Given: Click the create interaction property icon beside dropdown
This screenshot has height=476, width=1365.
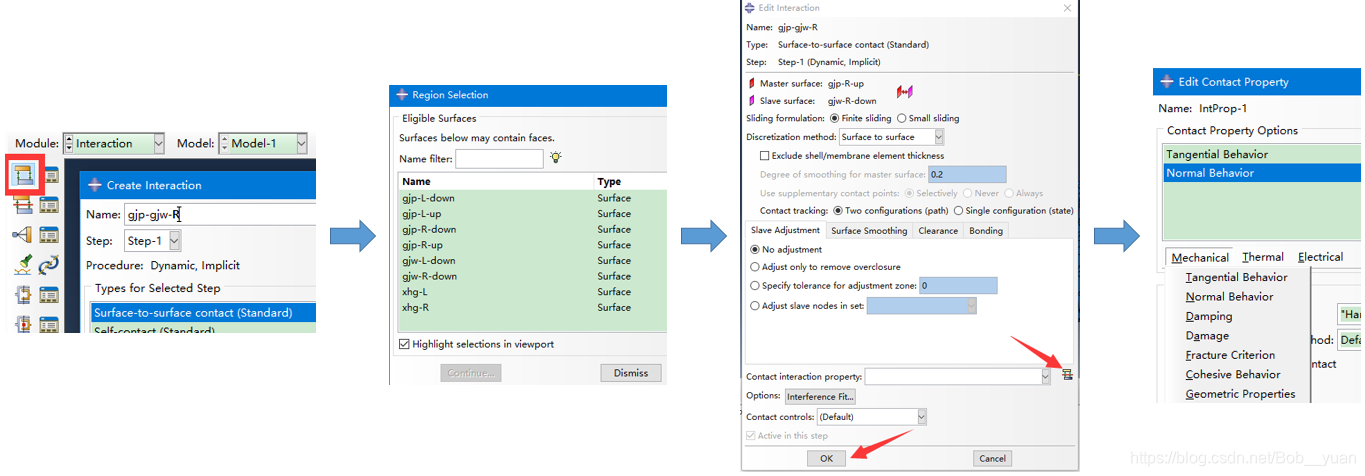Looking at the screenshot, I should click(x=1067, y=376).
